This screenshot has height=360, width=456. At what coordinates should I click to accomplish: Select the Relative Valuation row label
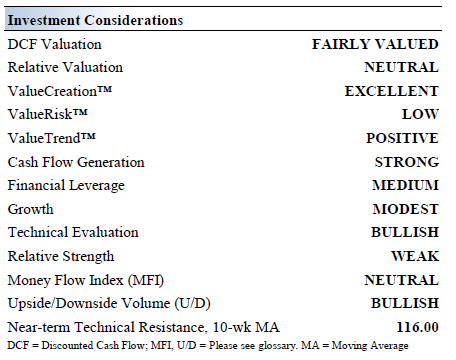pos(65,67)
